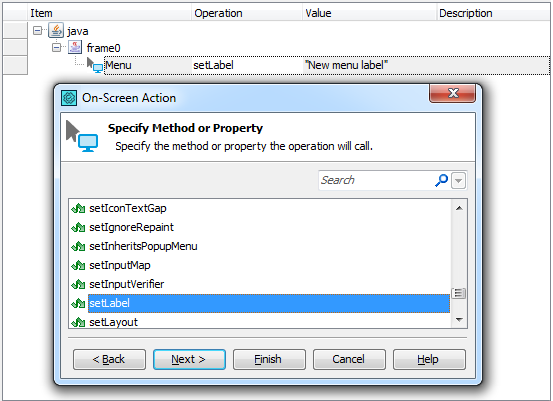Click the method list scrollbar thumb

pos(459,293)
